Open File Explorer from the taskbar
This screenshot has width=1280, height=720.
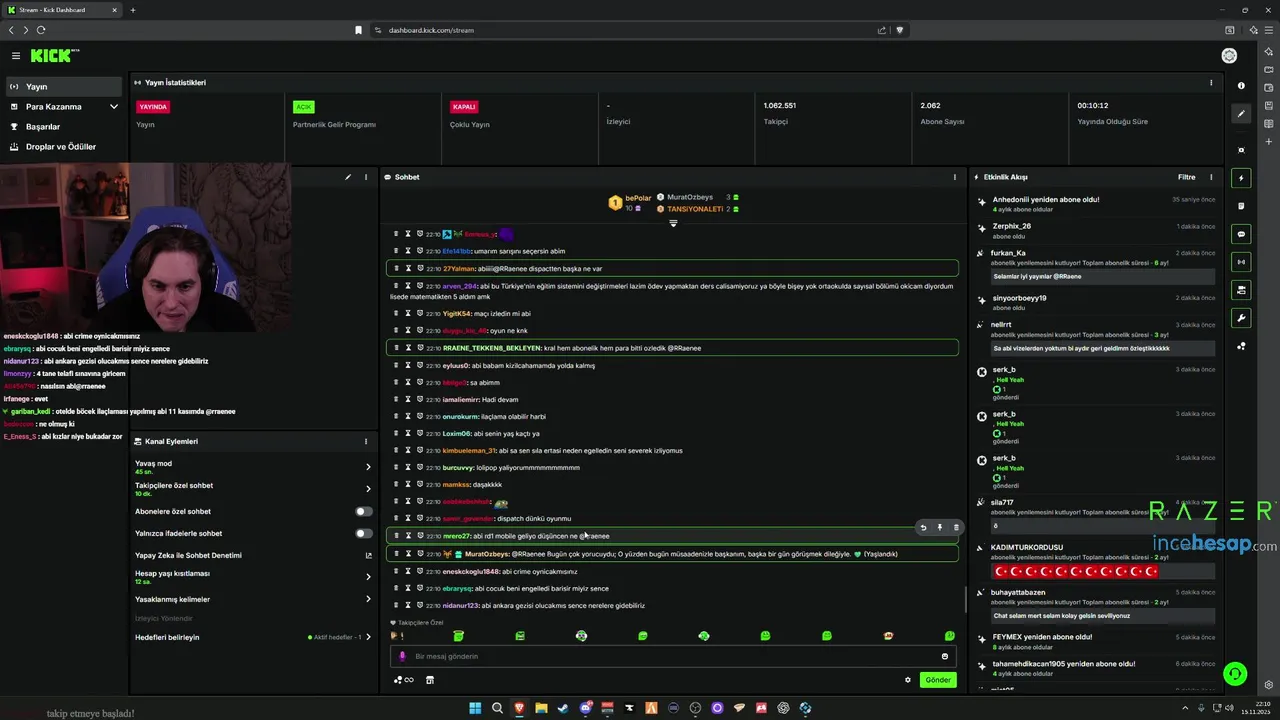[x=541, y=708]
